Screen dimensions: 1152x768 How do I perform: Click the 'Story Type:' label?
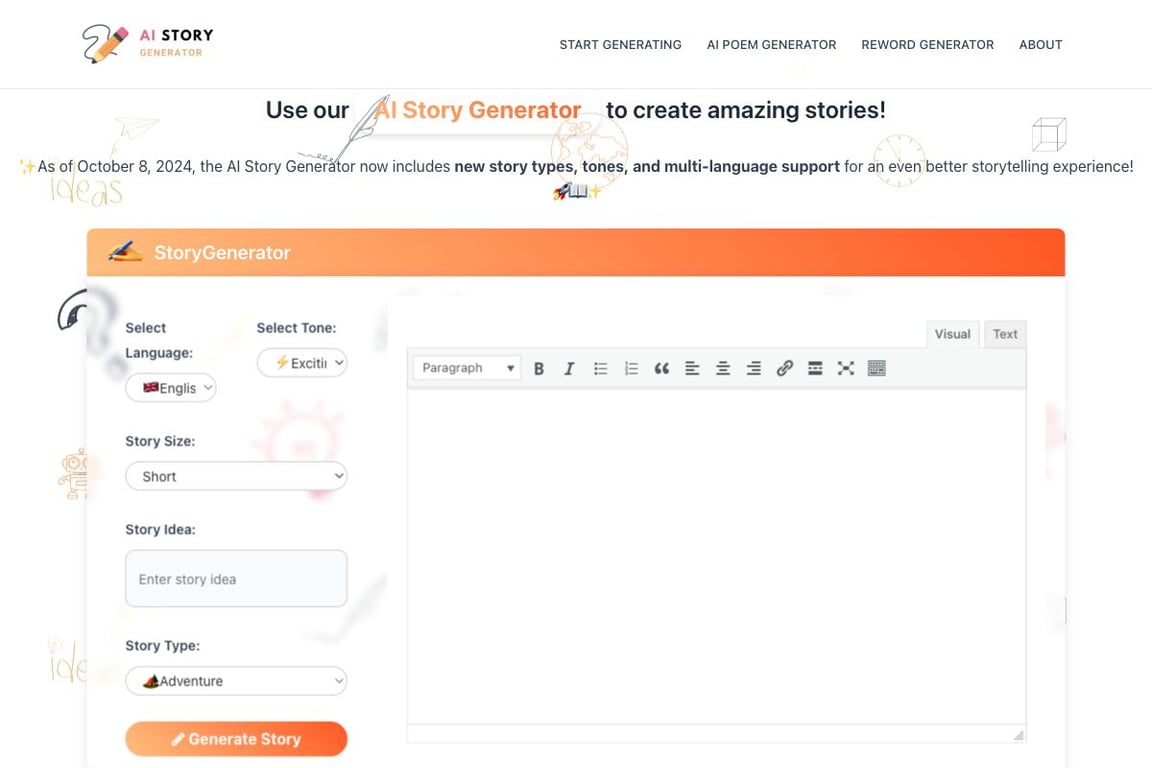pyautogui.click(x=162, y=646)
